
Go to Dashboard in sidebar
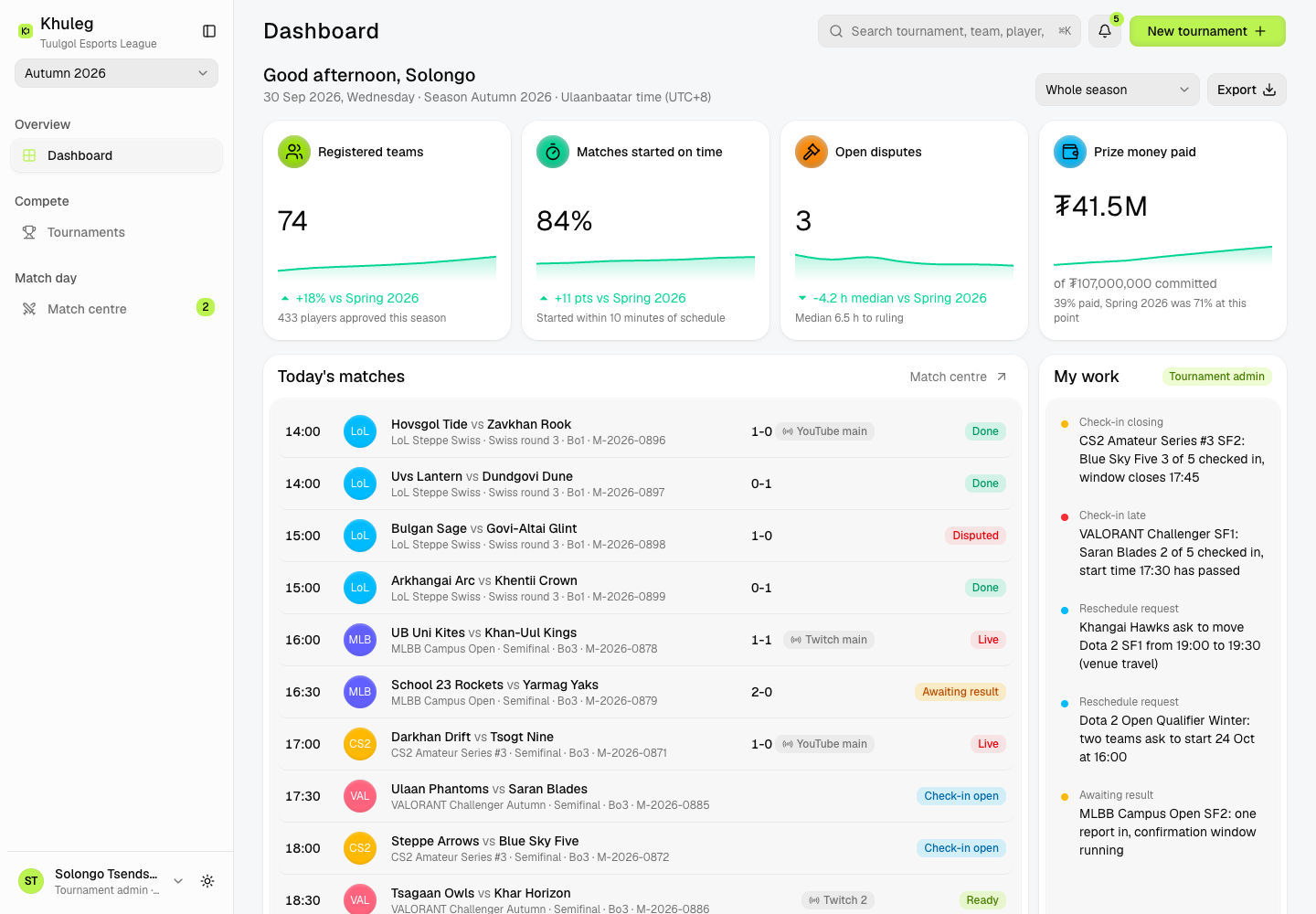[x=116, y=155]
